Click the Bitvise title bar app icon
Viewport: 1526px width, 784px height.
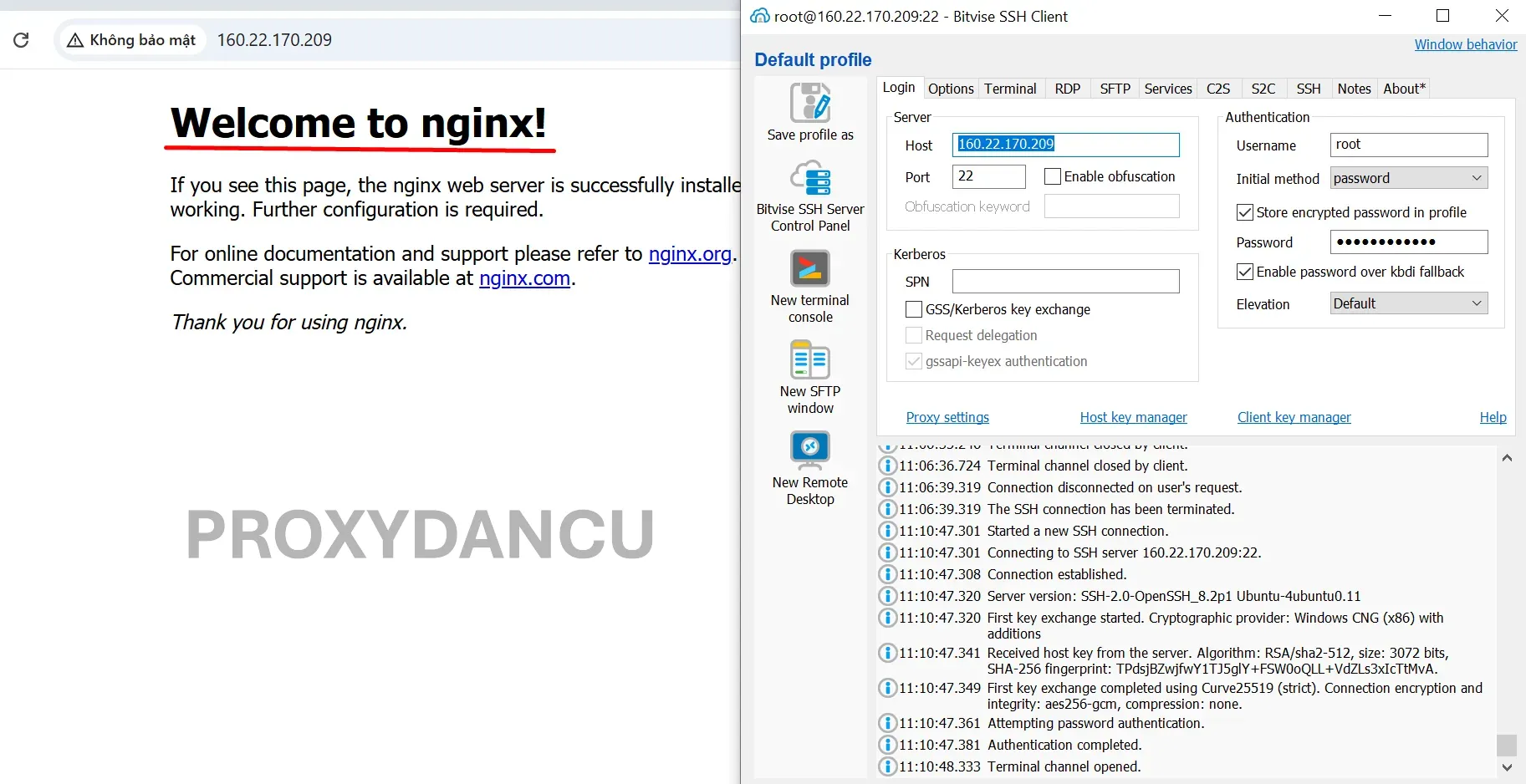760,16
